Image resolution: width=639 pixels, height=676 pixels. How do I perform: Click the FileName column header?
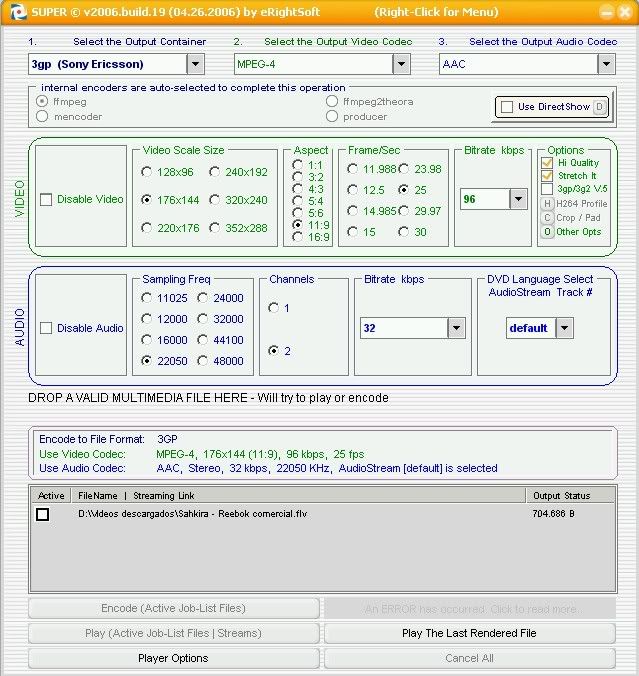97,495
